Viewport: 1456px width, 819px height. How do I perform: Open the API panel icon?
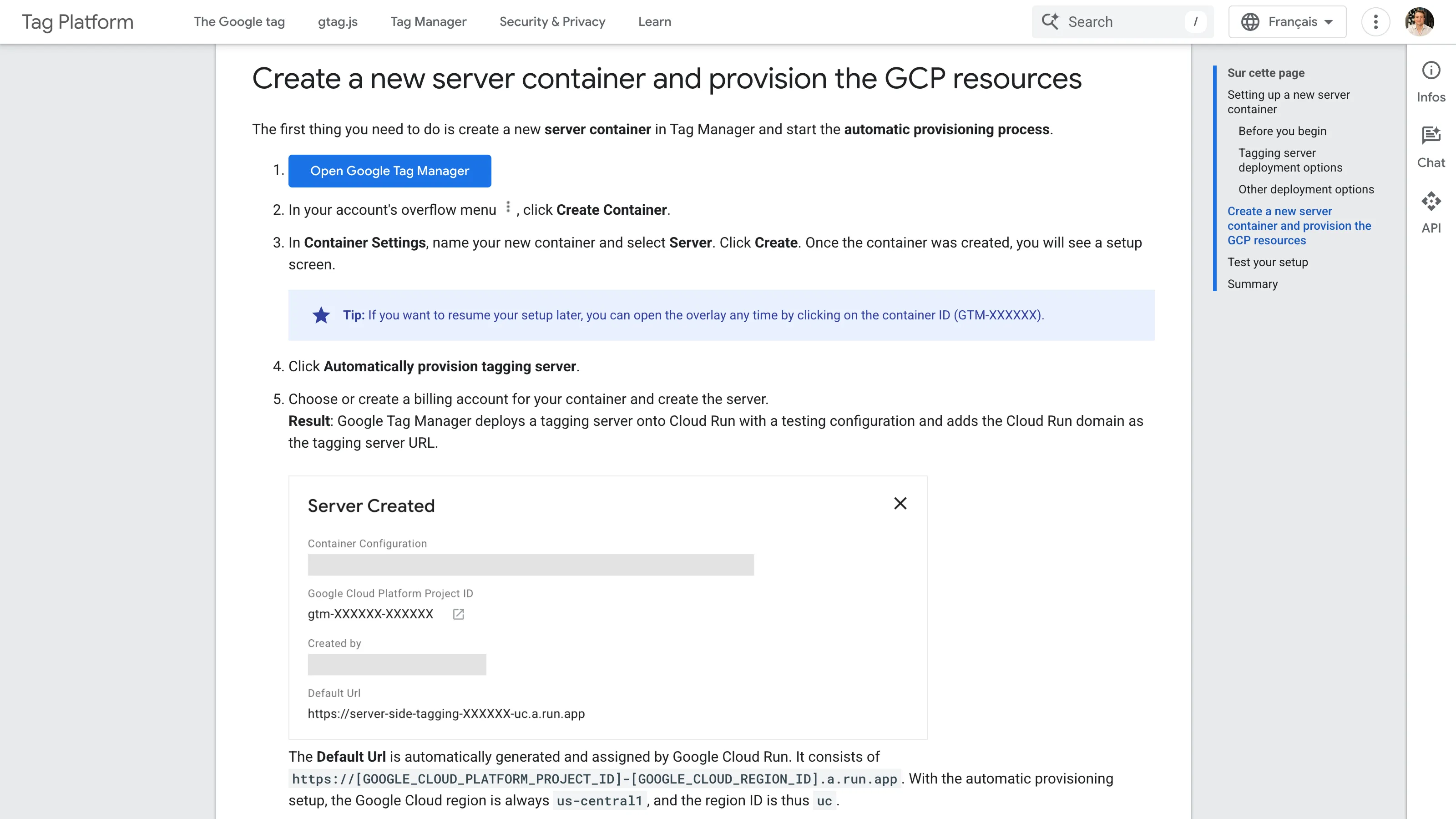1431,201
